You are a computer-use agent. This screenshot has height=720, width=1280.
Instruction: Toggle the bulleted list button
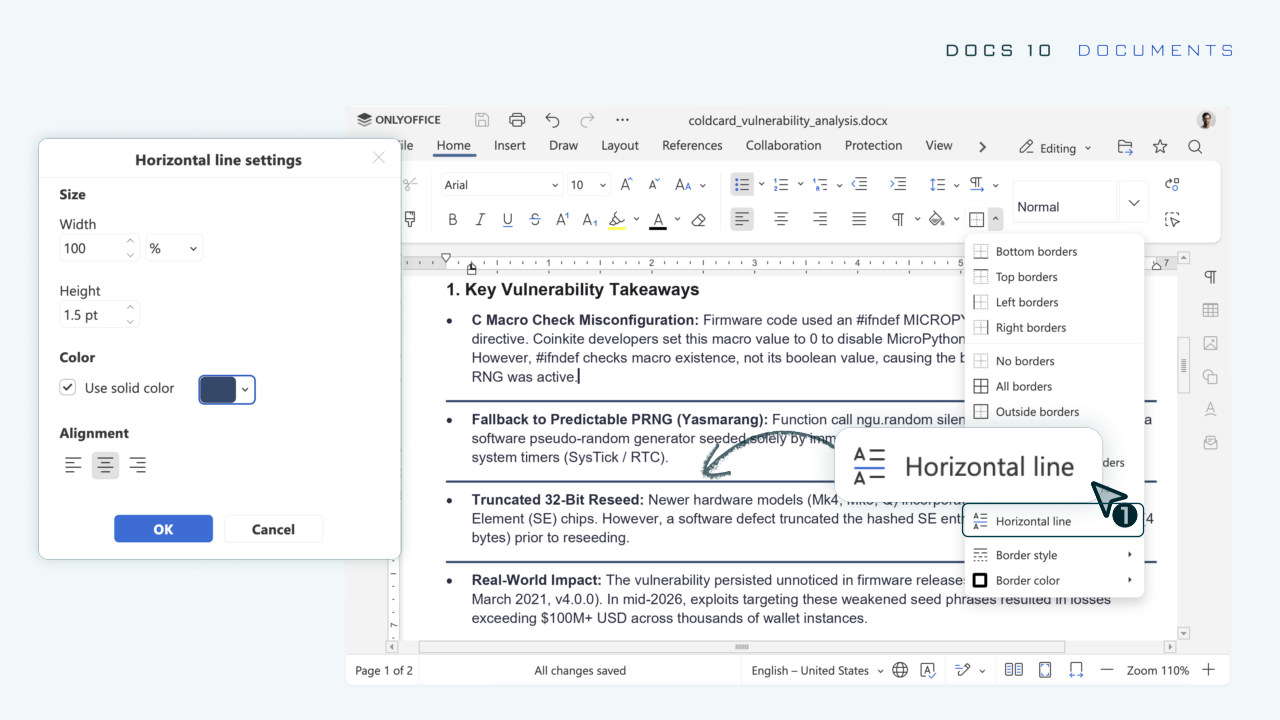click(x=742, y=184)
